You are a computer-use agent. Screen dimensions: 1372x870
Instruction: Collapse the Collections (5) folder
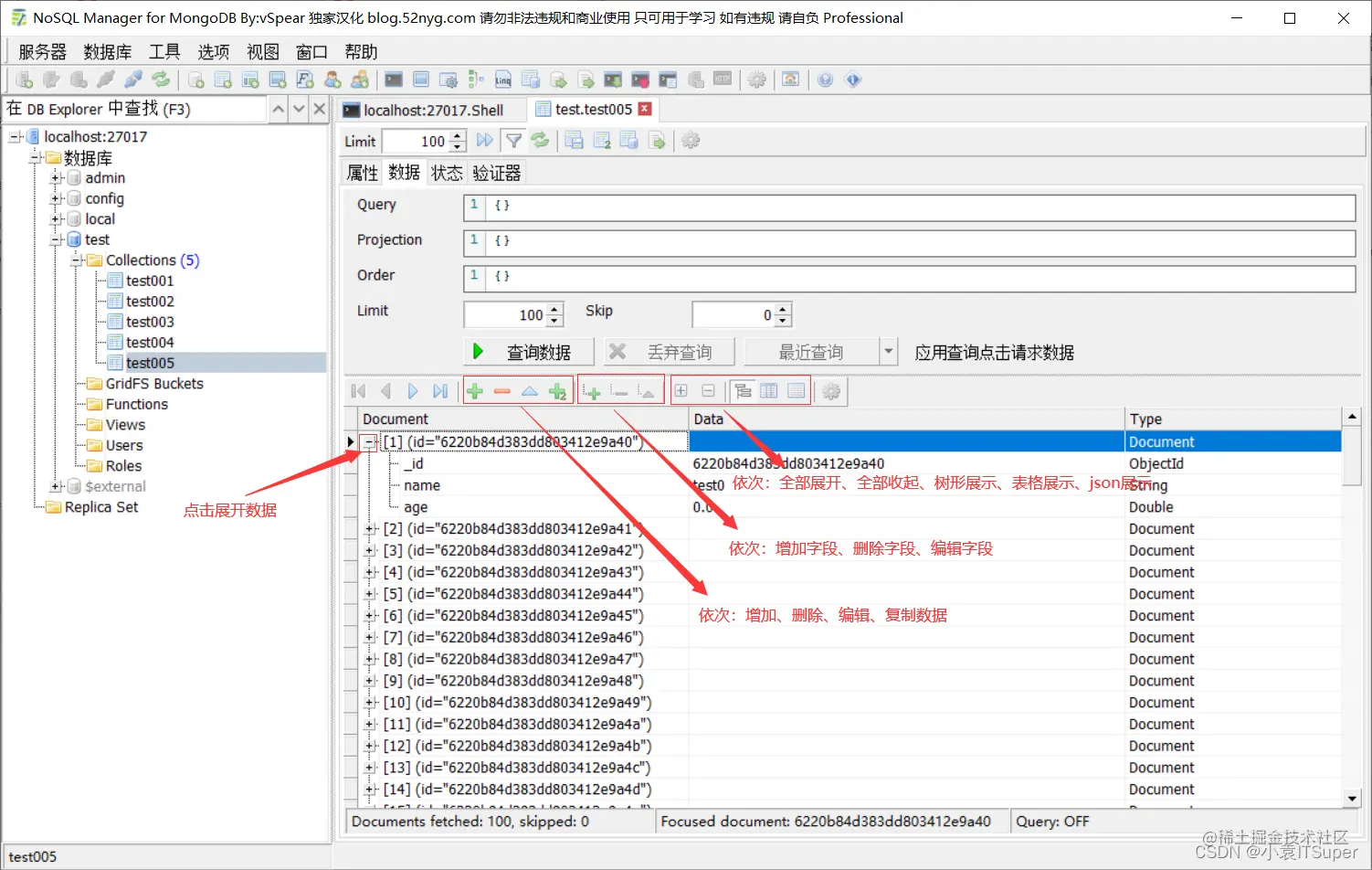(78, 260)
